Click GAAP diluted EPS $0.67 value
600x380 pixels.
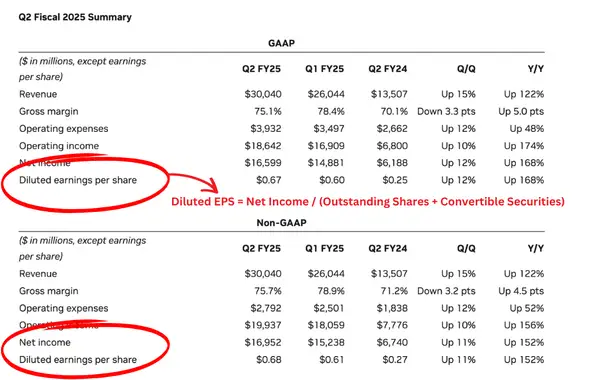point(269,180)
